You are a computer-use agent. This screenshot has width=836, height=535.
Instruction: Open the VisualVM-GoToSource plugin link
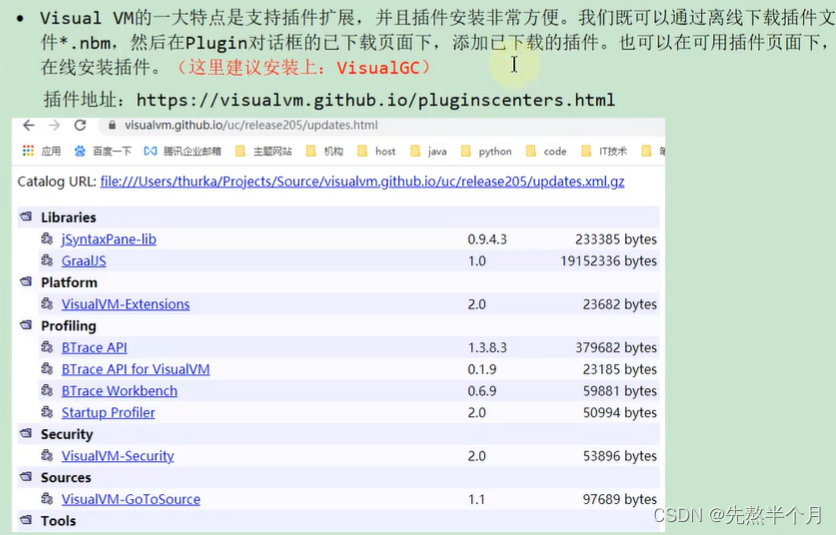click(x=131, y=499)
